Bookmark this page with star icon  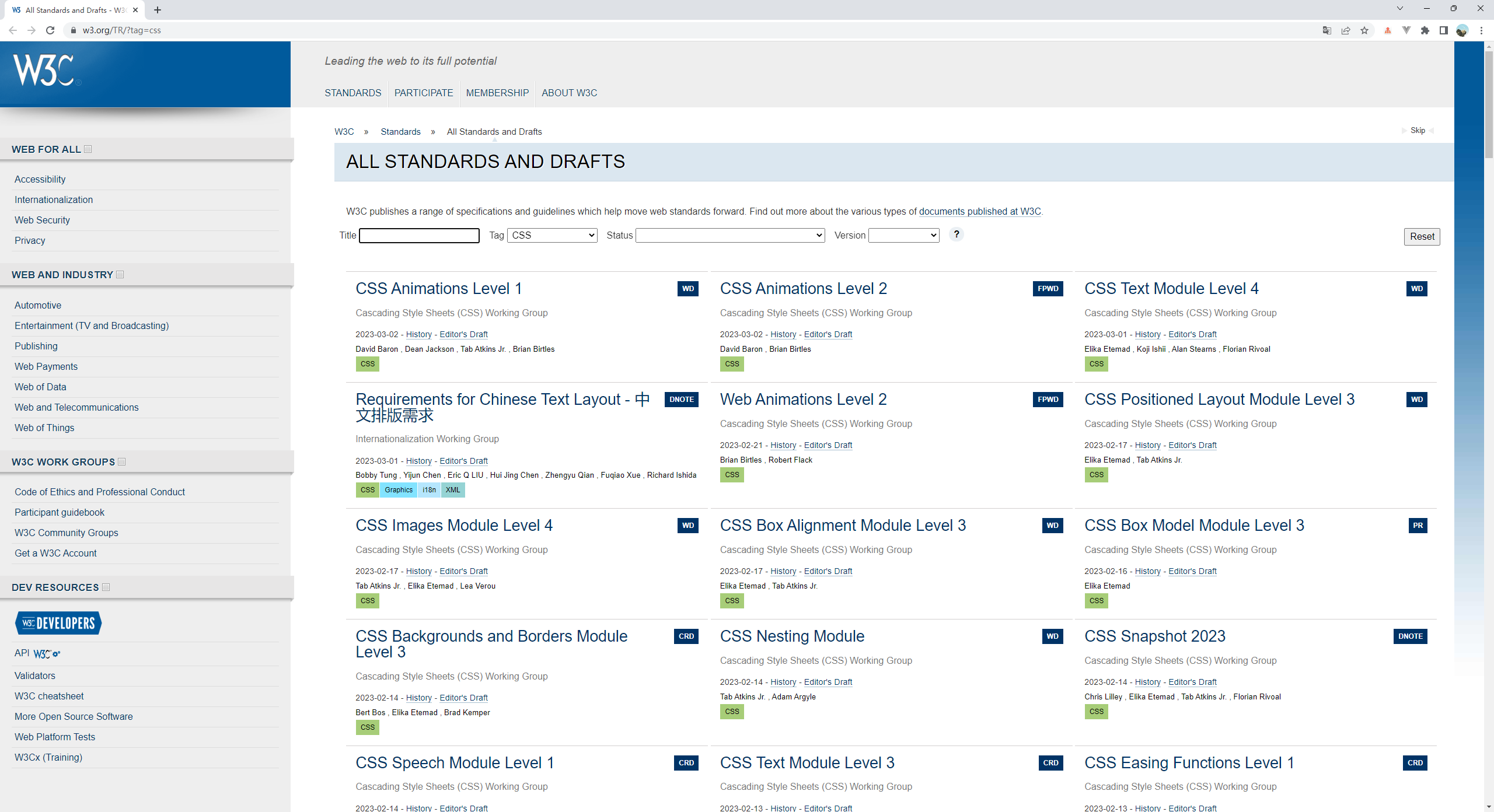click(1364, 30)
